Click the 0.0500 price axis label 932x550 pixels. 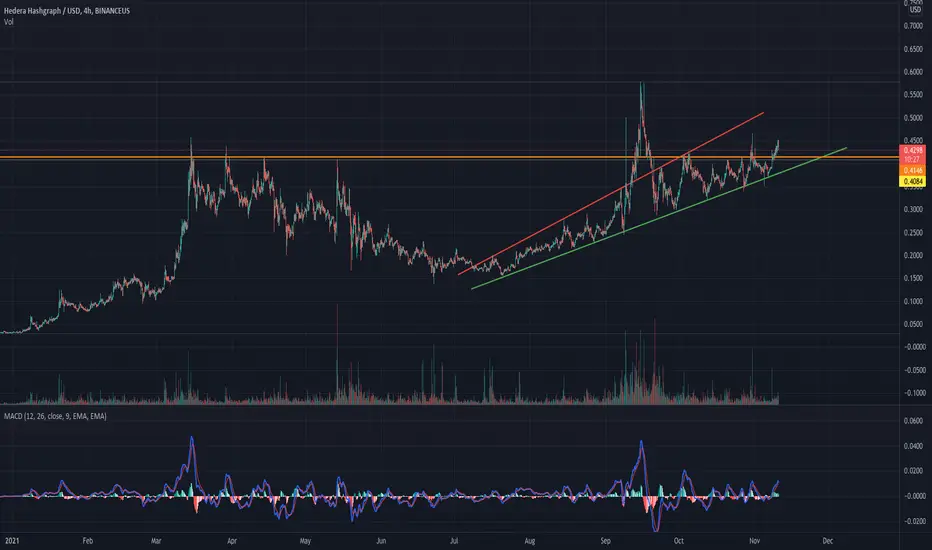click(x=913, y=324)
